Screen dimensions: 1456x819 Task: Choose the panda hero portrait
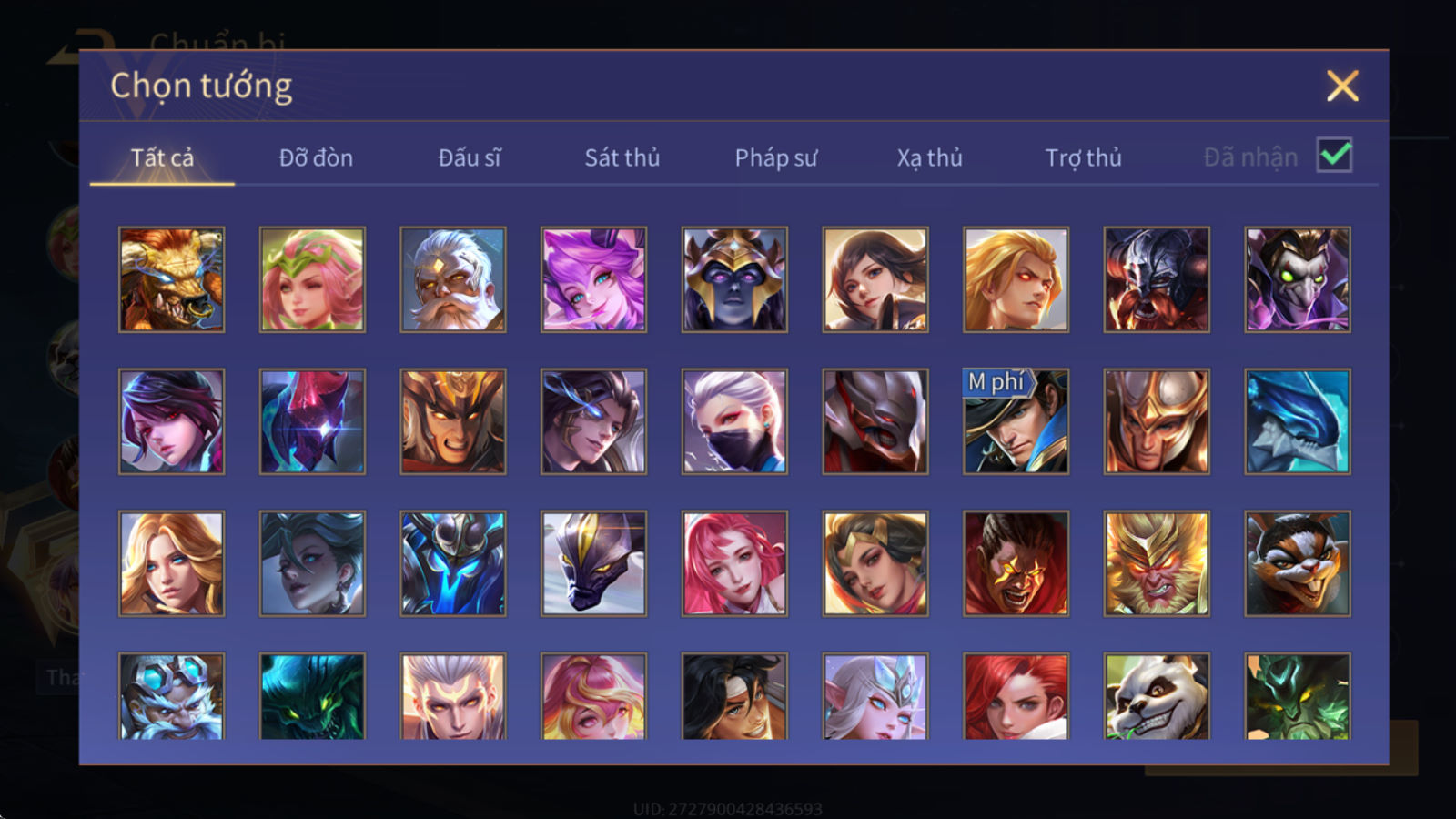point(1157,696)
